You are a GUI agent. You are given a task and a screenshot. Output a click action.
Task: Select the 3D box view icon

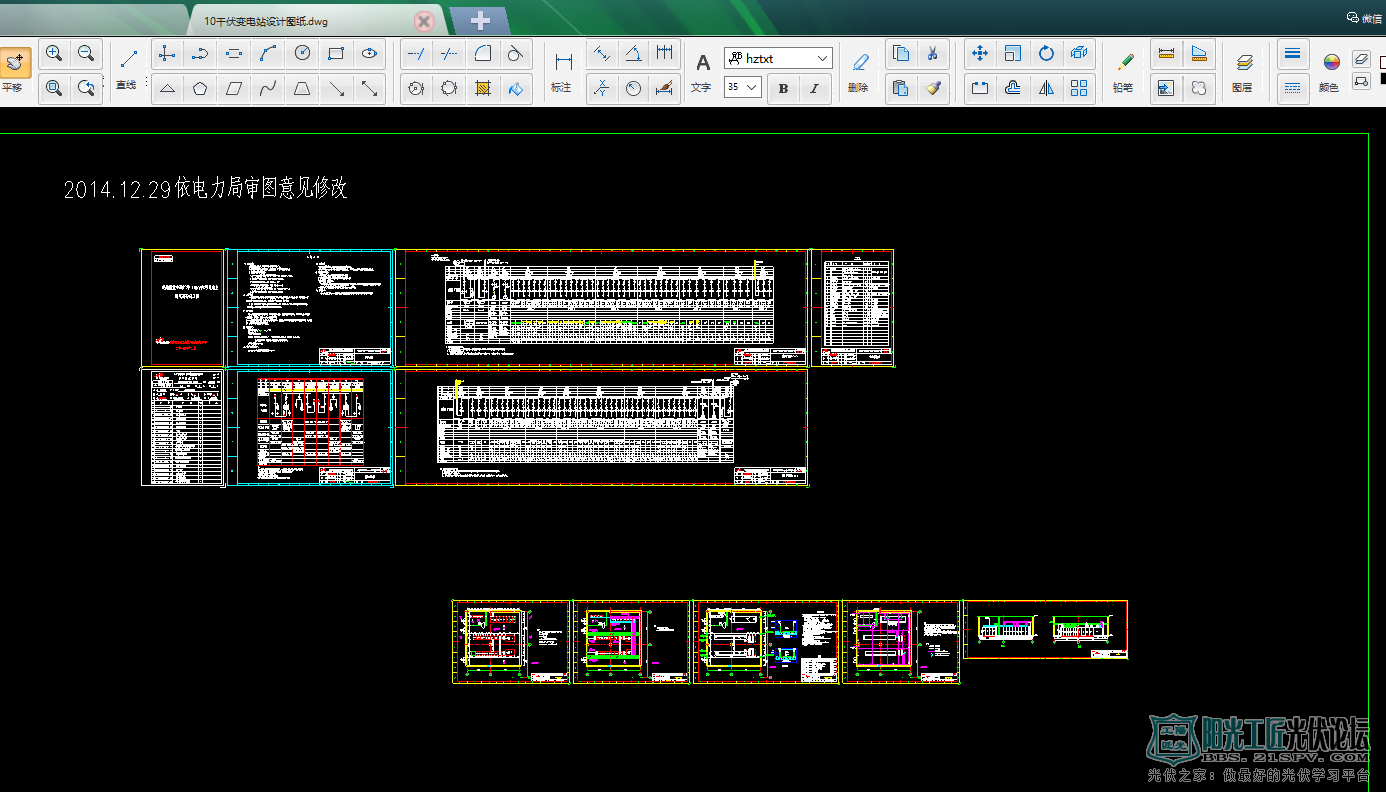click(1079, 54)
